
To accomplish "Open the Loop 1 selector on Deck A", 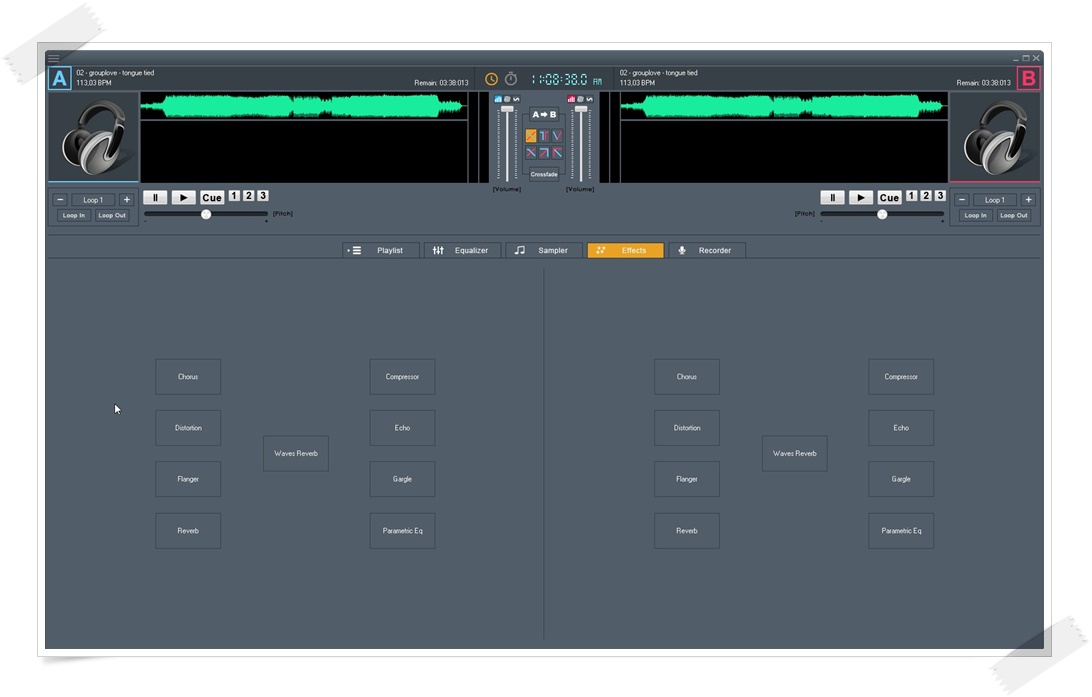I will coord(93,199).
